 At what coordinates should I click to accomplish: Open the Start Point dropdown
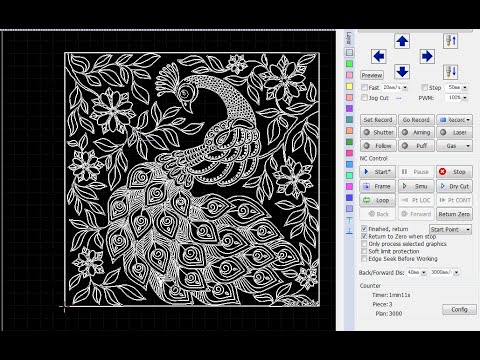[450, 229]
